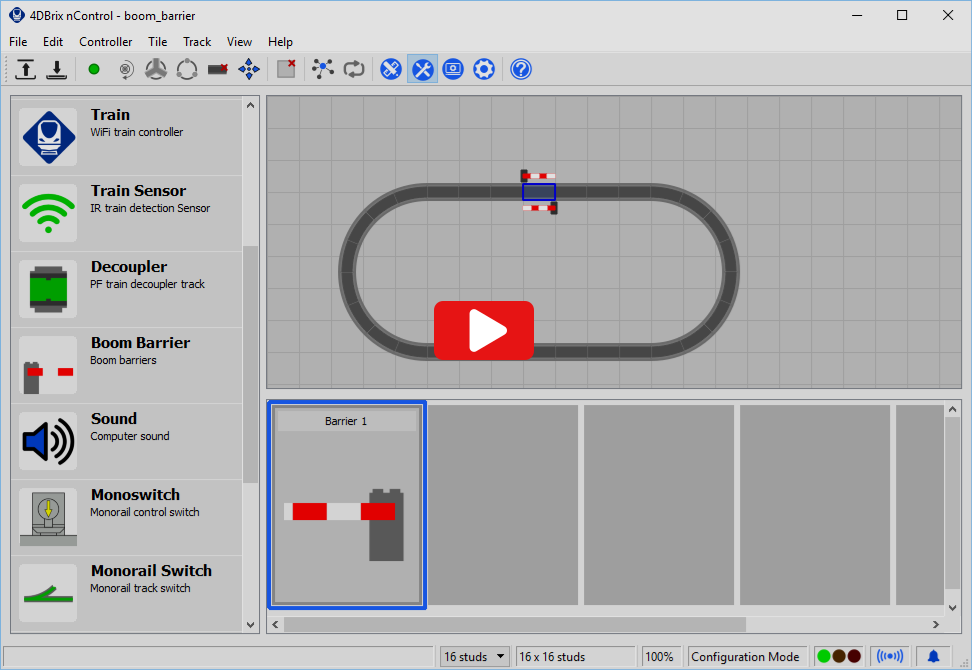972x670 pixels.
Task: Select the Sound computer sound item
Action: (126, 441)
